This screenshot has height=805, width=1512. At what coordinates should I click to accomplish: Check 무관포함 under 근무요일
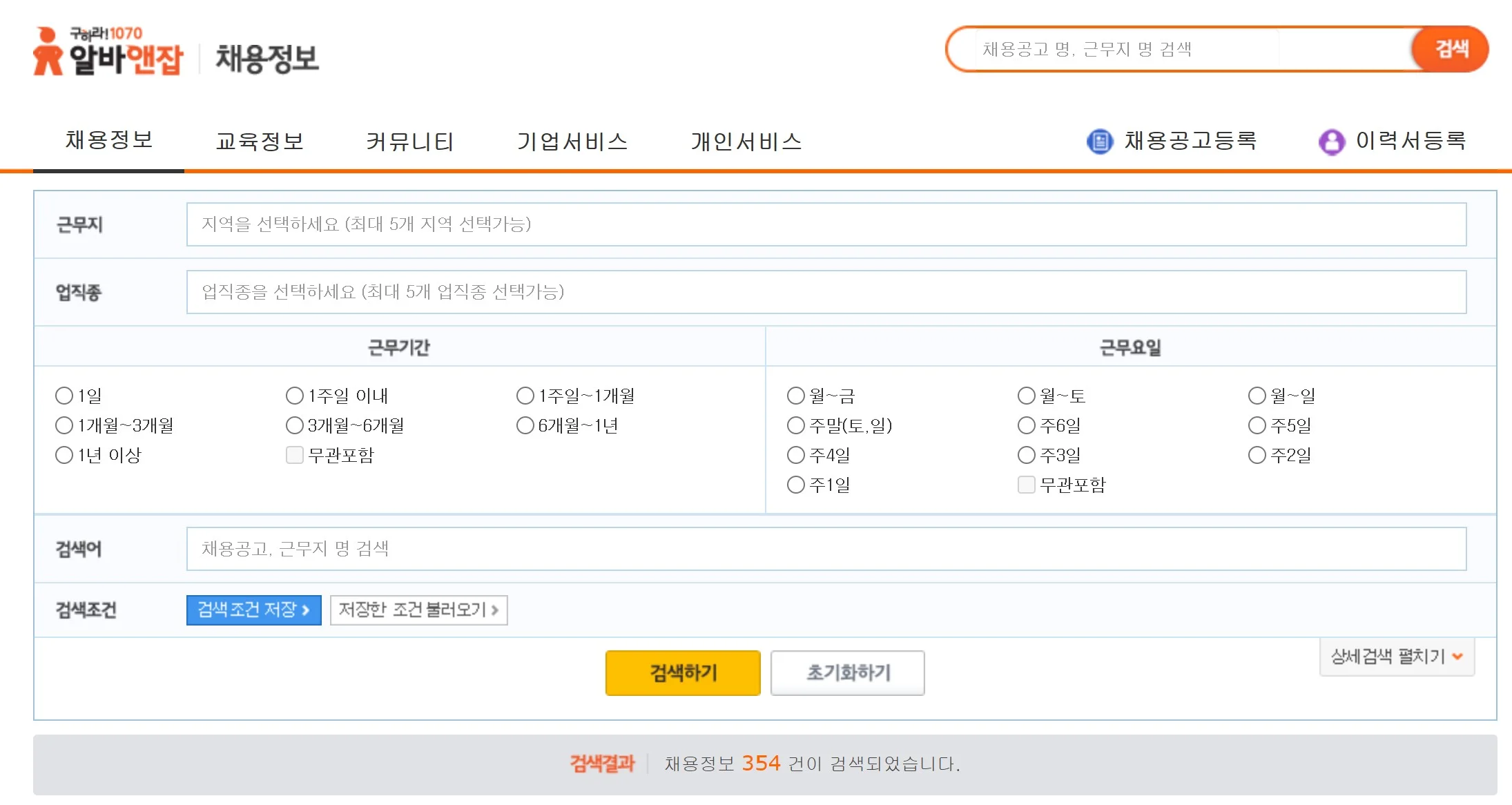click(1027, 485)
